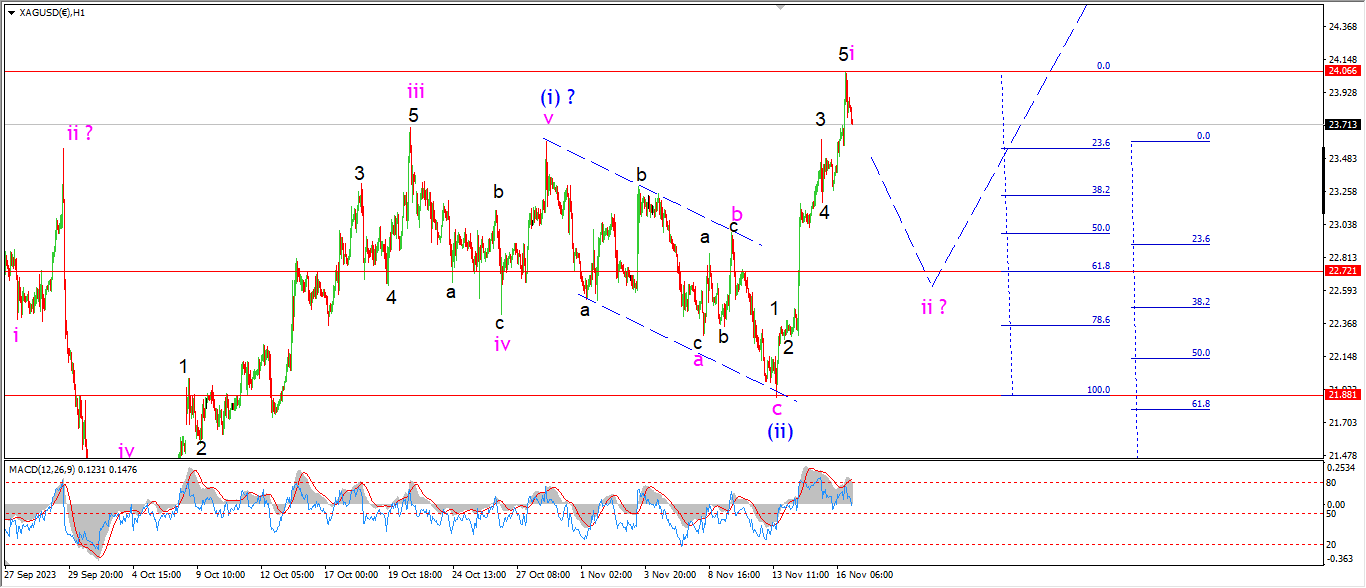Select the magenta 'ii ?' forecast label
The width and height of the screenshot is (1366, 588).
[933, 306]
